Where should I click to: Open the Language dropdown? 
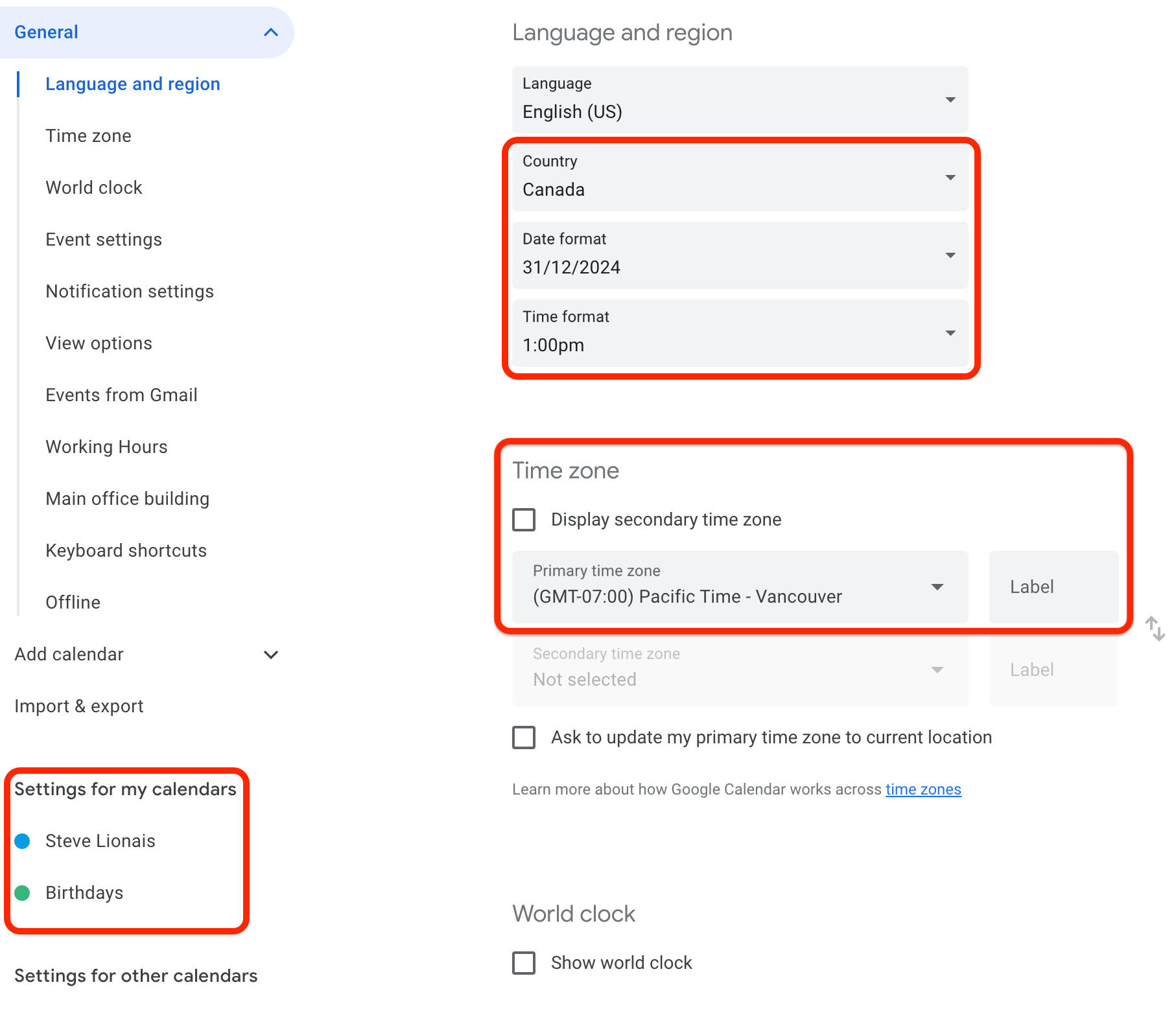point(739,100)
